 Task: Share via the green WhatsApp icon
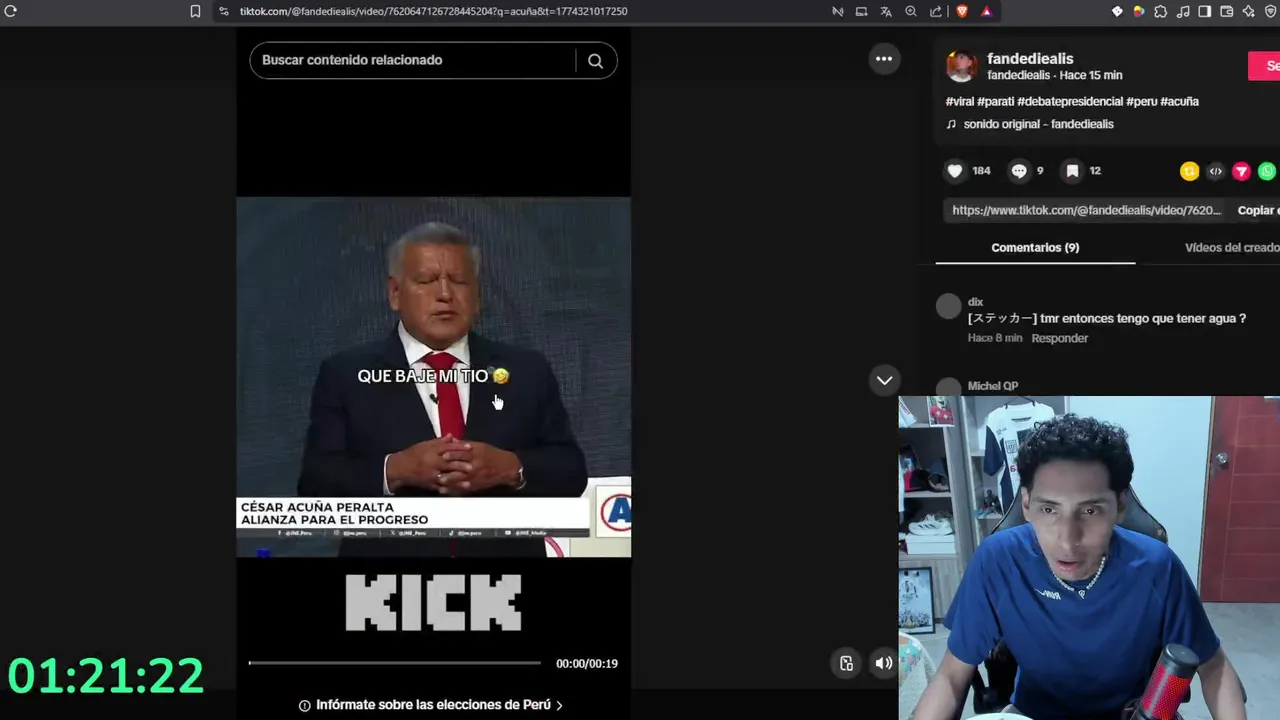1267,171
